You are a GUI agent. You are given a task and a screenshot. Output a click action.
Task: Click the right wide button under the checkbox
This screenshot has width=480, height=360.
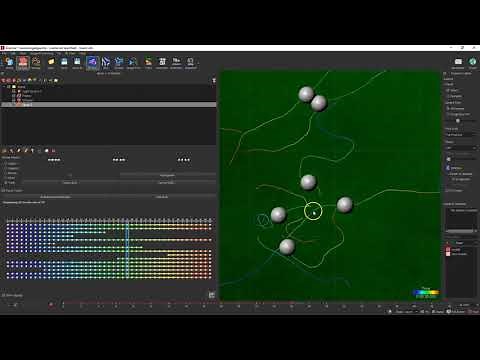pos(162,197)
